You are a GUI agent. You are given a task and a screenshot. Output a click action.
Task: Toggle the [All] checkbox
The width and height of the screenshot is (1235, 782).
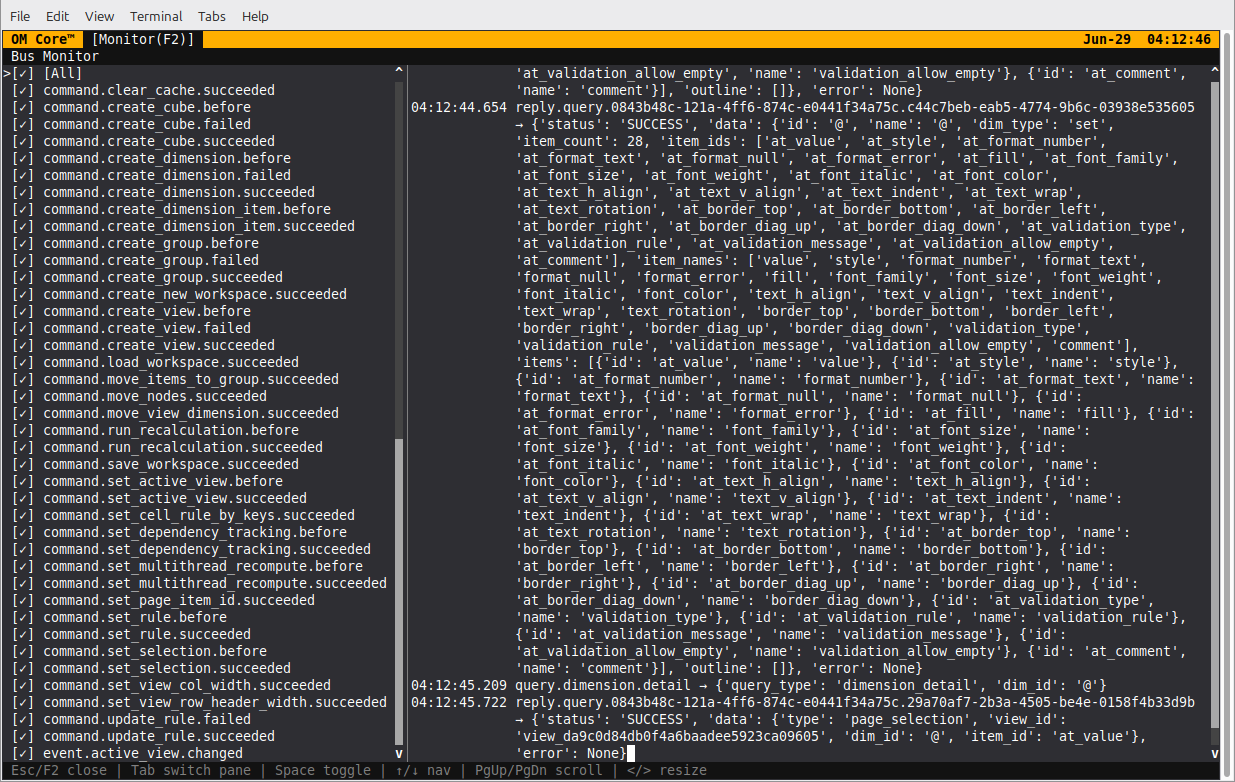click(23, 73)
